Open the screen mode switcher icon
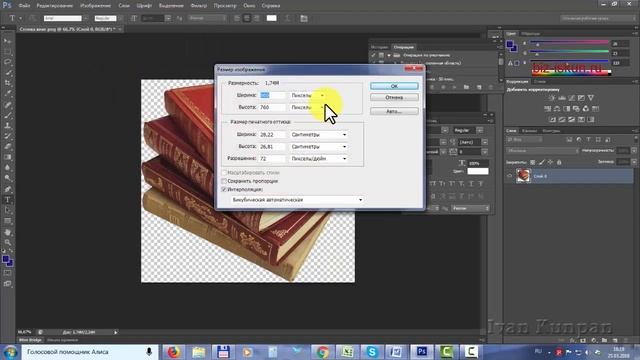The width and height of the screenshot is (640, 360). (x=7, y=283)
